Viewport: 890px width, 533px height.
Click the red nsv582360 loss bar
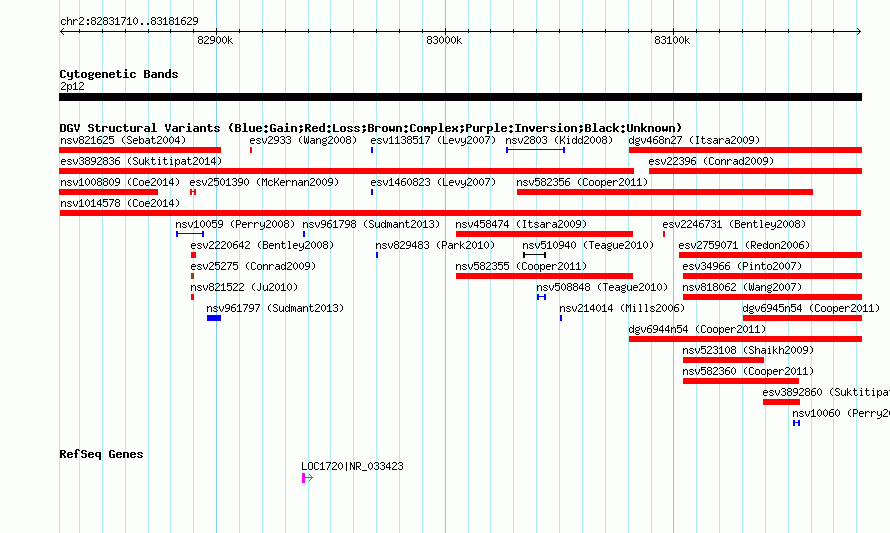click(741, 381)
